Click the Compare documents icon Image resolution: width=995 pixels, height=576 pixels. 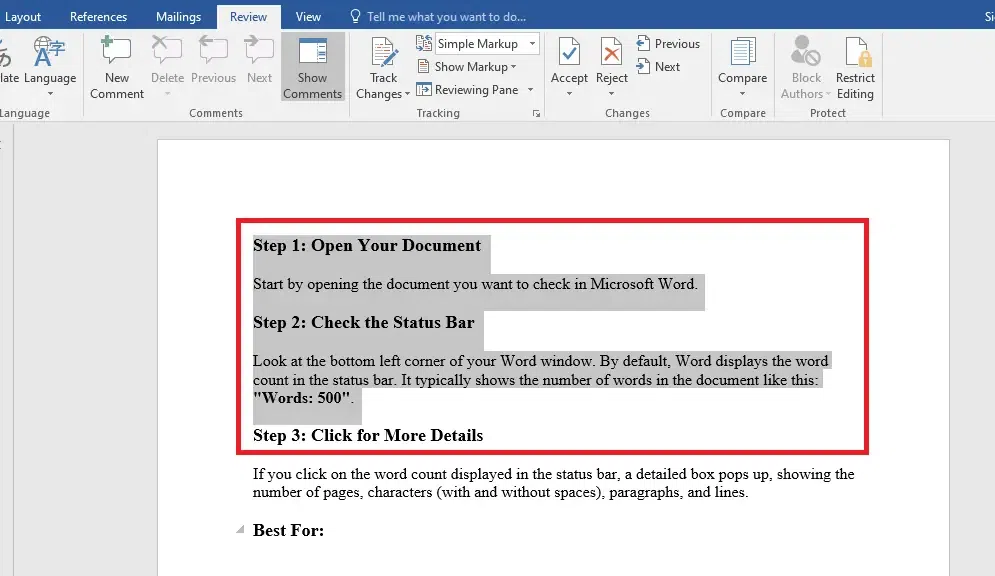pyautogui.click(x=742, y=51)
